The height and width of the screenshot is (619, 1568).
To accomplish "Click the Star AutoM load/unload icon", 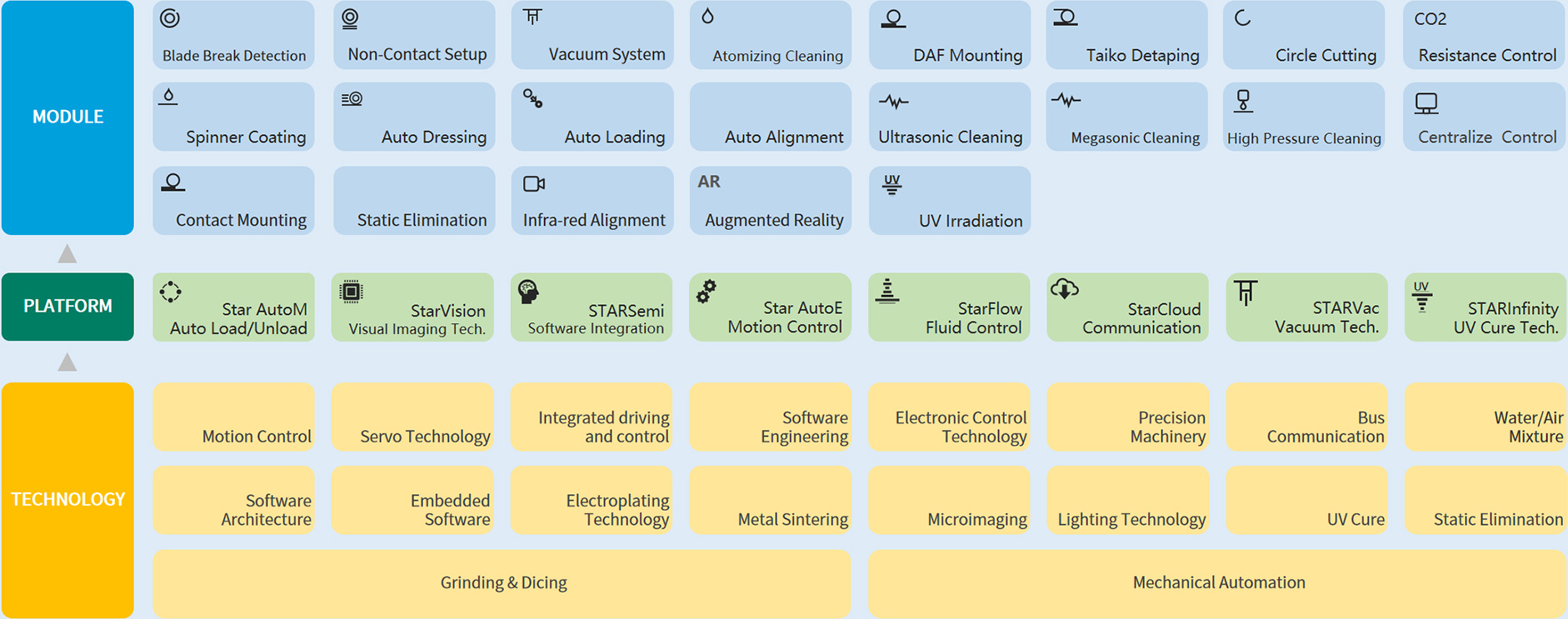I will (x=171, y=292).
